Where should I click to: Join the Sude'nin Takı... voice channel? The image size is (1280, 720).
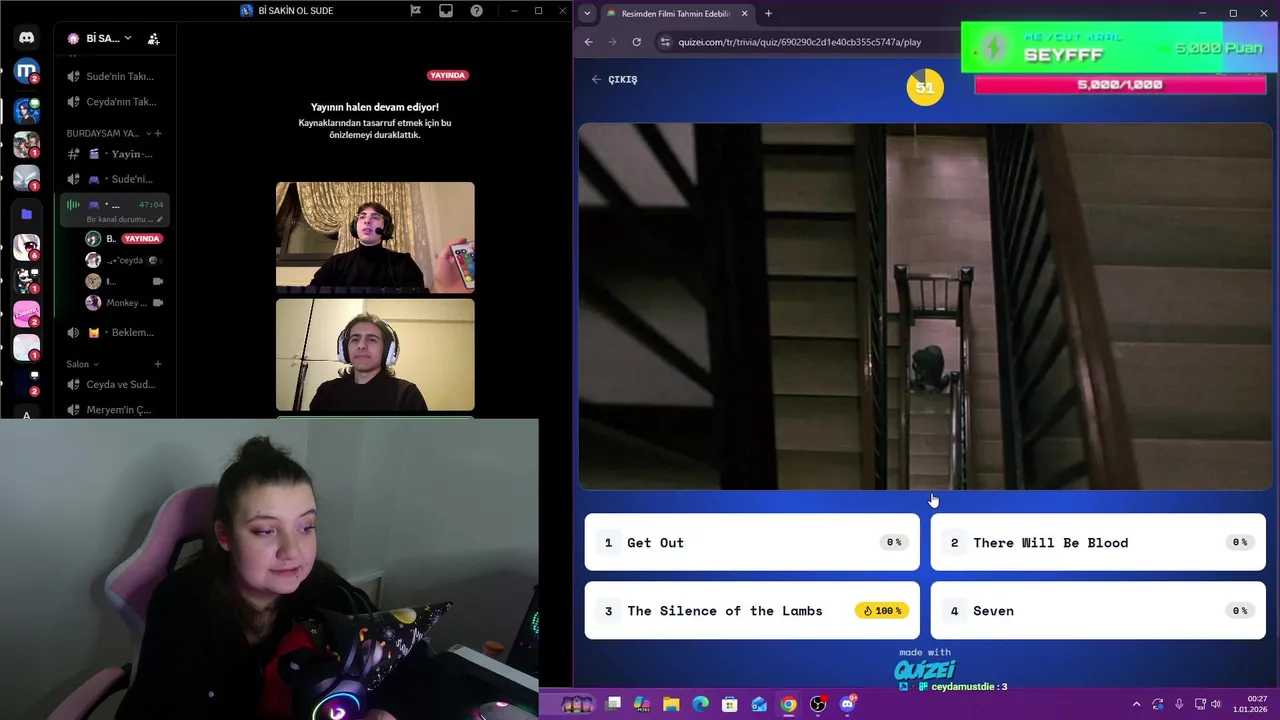[115, 76]
